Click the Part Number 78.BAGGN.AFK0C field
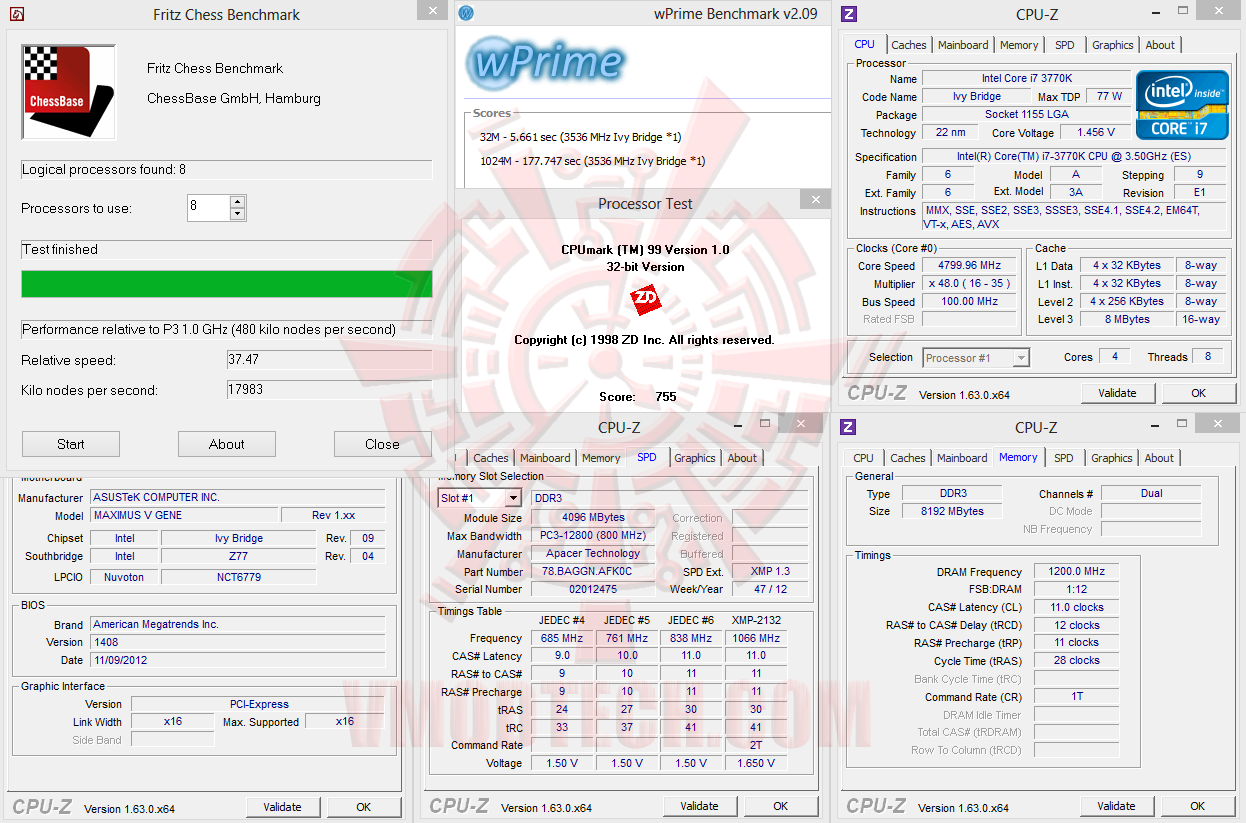Viewport: 1246px width, 823px height. click(592, 572)
